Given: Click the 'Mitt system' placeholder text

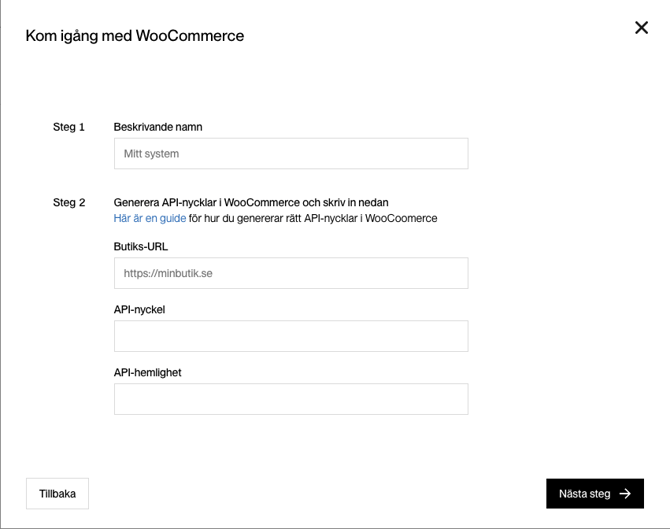Looking at the screenshot, I should point(151,154).
